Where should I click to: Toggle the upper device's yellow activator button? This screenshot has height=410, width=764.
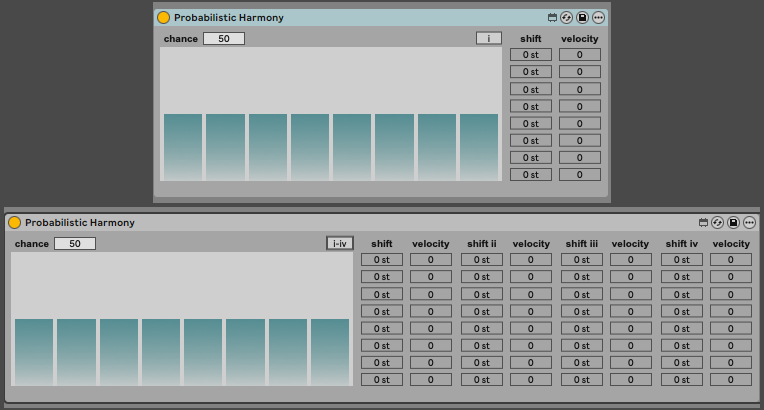pyautogui.click(x=163, y=18)
